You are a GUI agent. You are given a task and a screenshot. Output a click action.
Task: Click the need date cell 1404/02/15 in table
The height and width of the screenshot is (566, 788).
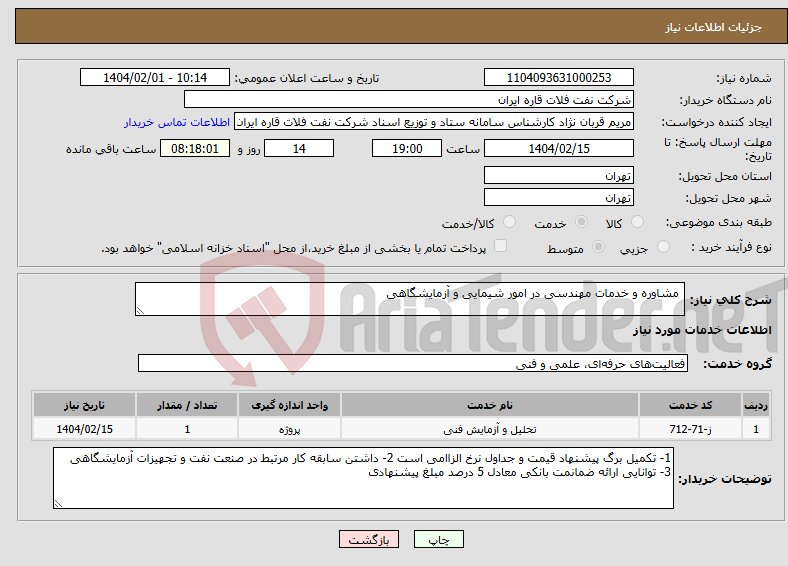point(84,429)
